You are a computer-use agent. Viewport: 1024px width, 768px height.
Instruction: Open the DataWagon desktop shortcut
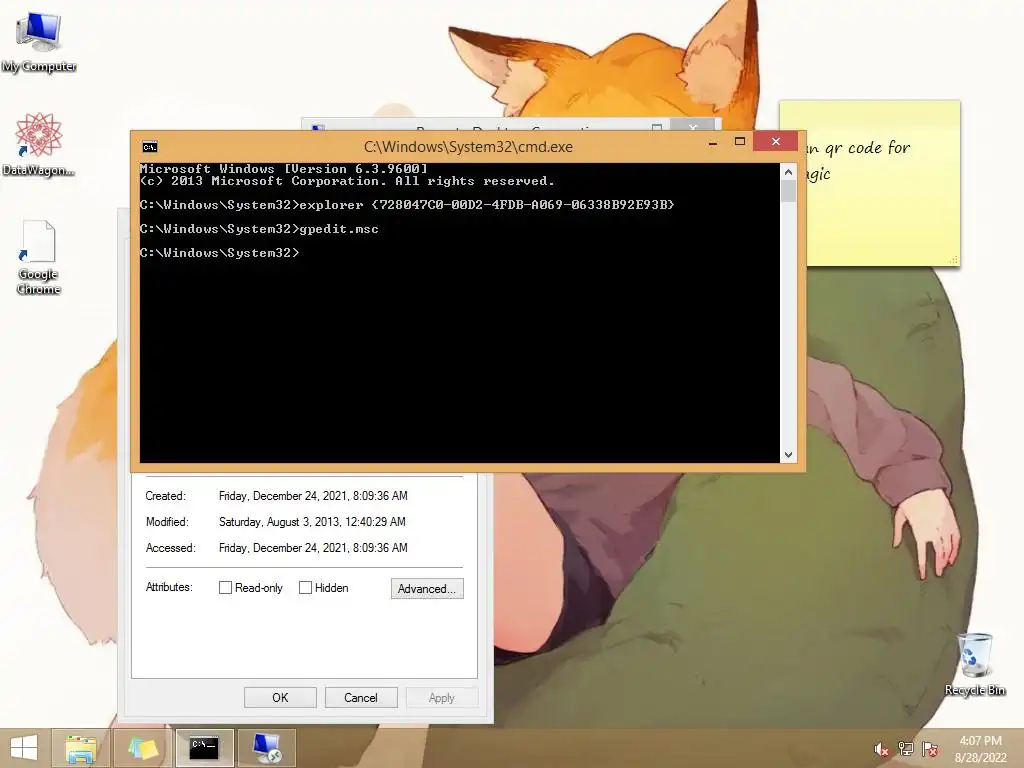click(x=39, y=144)
